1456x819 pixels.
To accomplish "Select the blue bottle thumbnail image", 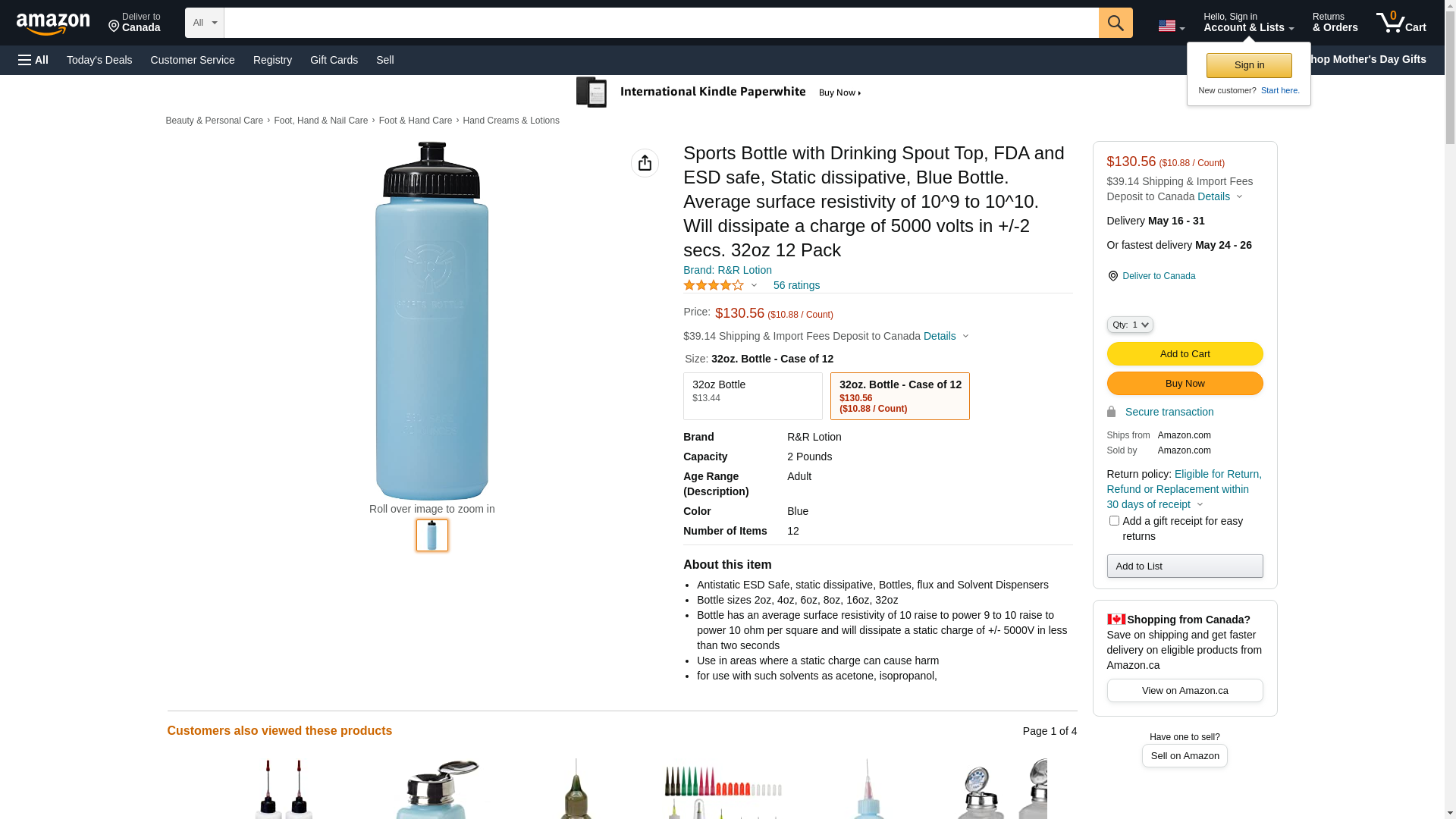I will [x=432, y=535].
